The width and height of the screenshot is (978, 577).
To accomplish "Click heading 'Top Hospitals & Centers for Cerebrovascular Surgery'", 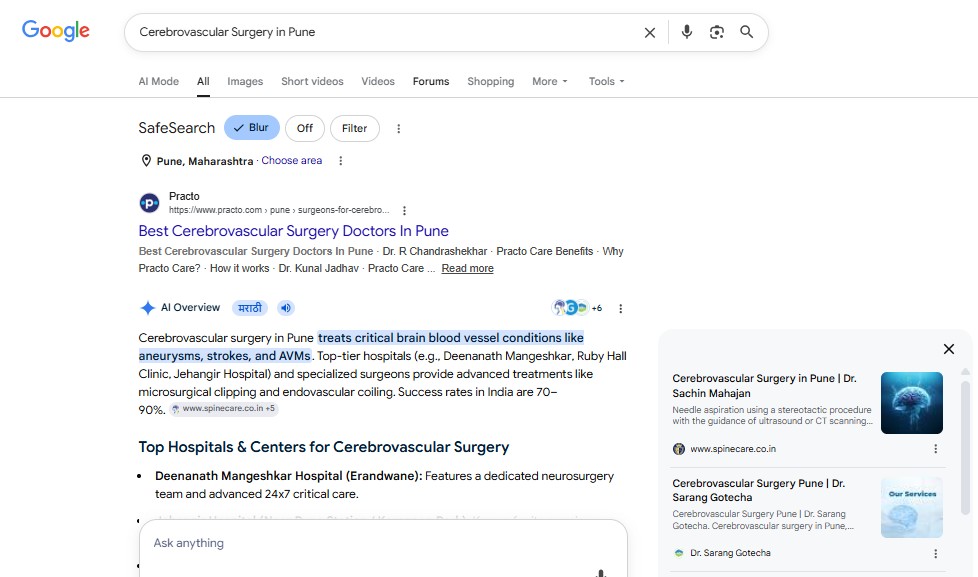I will [x=324, y=447].
